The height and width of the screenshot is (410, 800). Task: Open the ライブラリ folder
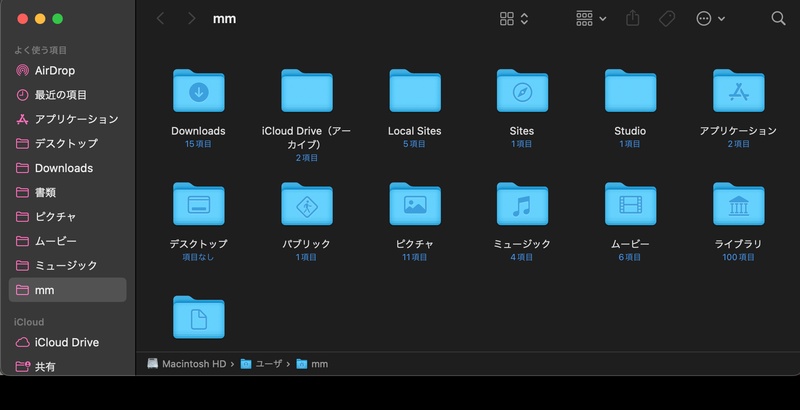(738, 204)
